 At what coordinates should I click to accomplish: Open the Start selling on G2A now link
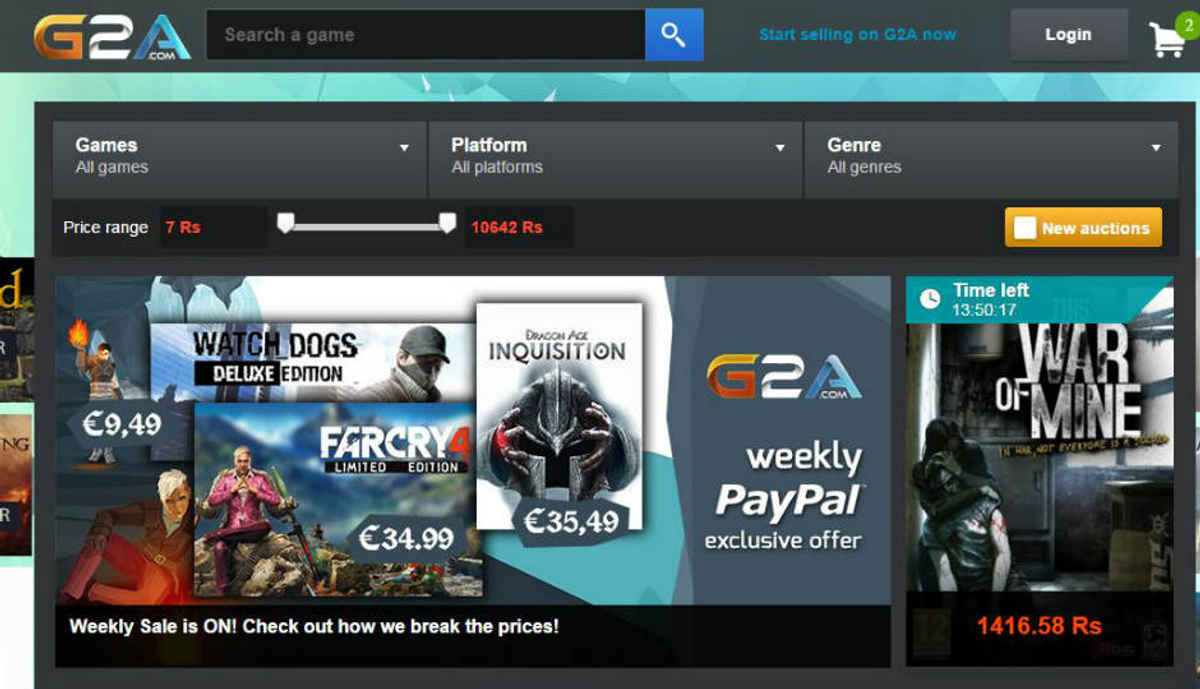[857, 34]
